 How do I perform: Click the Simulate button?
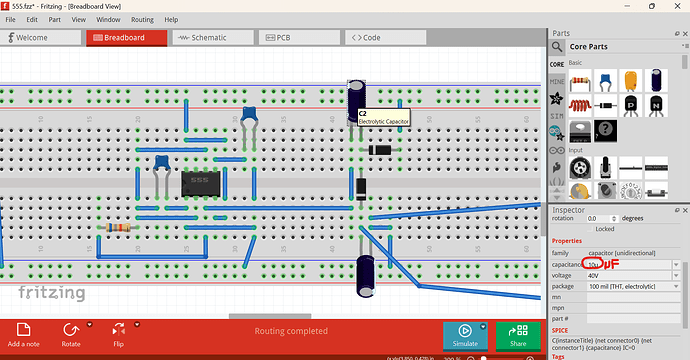click(465, 336)
